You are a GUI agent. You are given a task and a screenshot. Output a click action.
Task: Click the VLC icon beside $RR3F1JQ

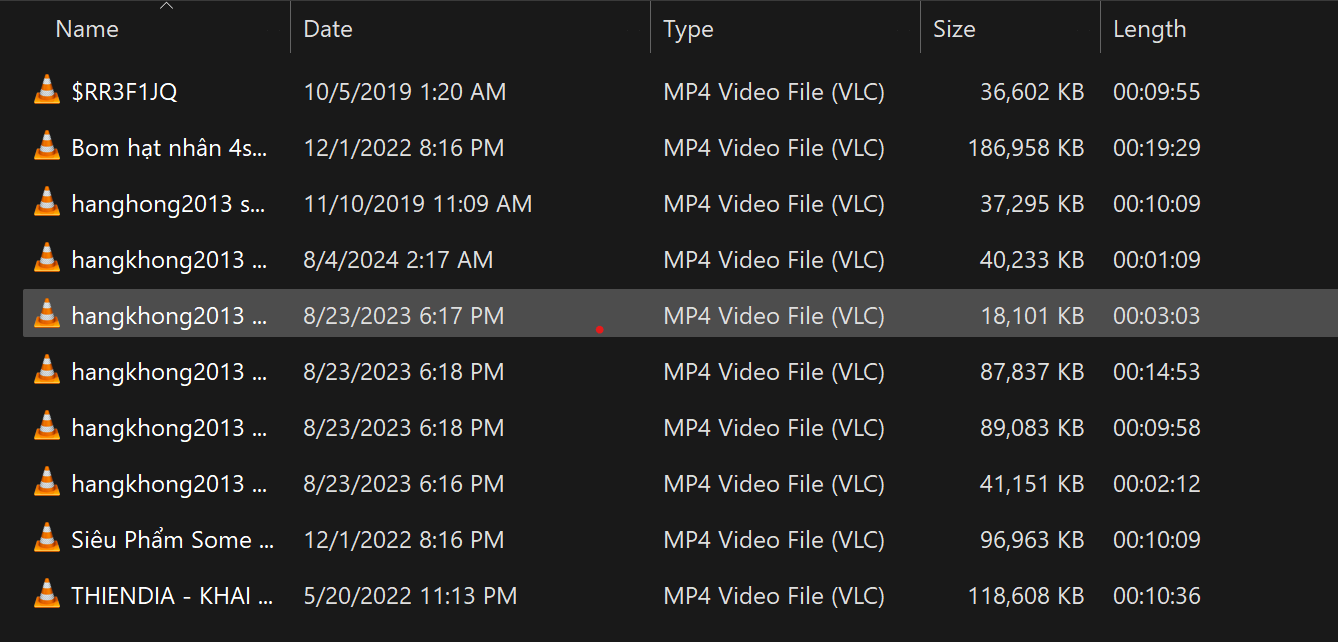click(46, 91)
